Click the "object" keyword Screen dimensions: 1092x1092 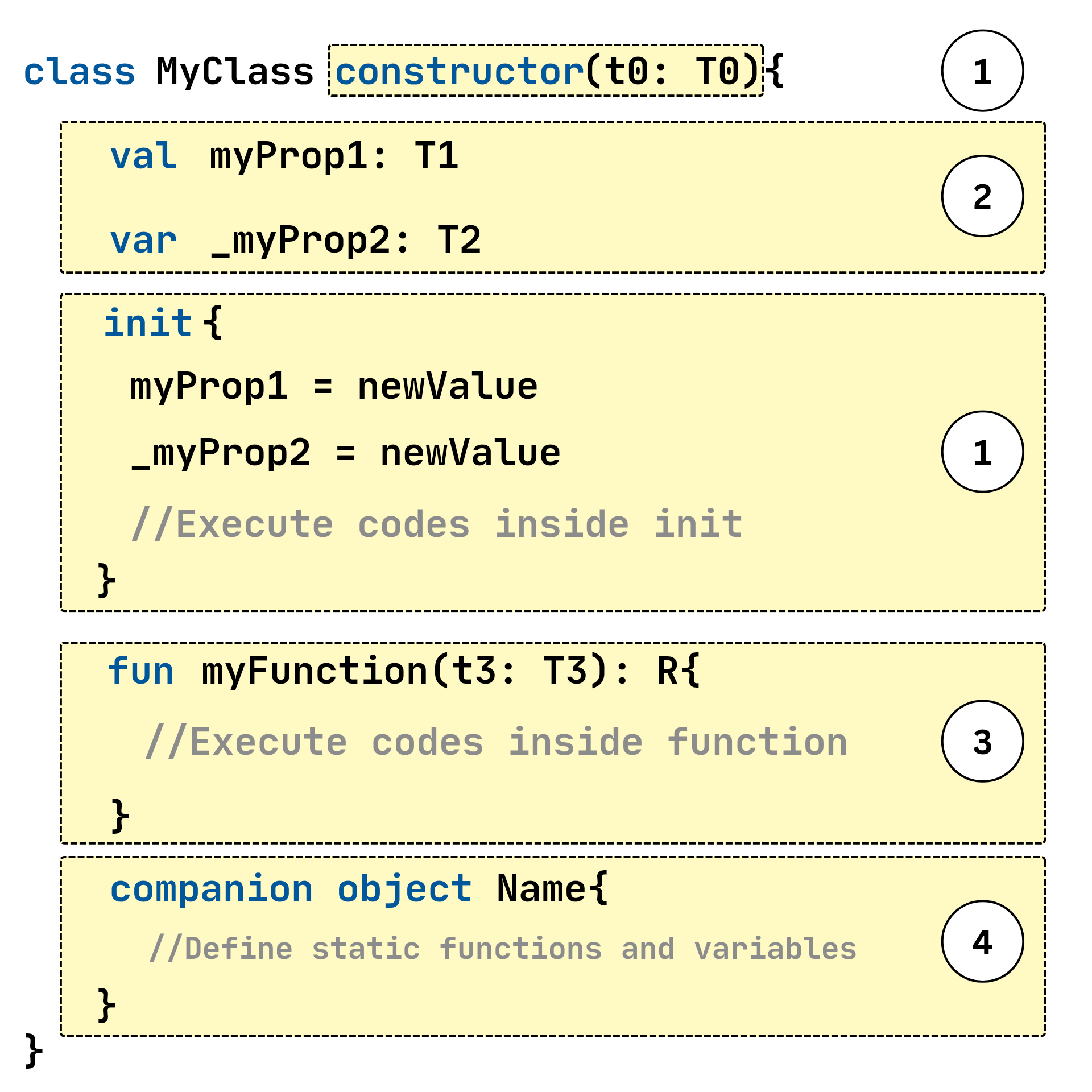point(405,890)
